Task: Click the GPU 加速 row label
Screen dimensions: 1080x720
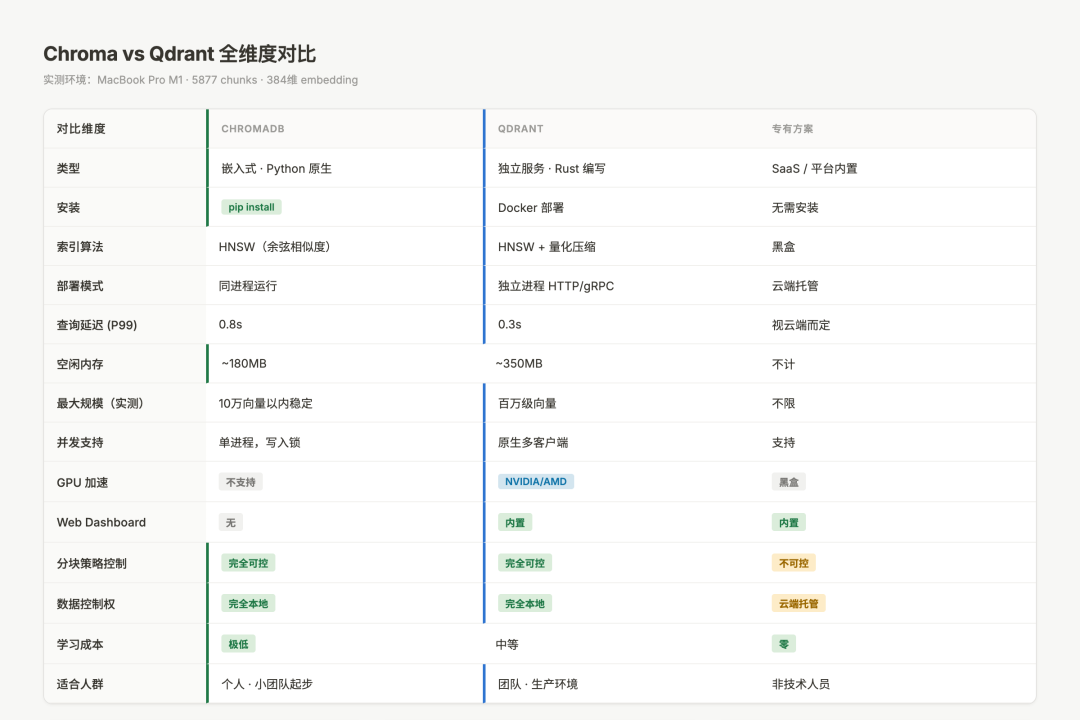Action: click(82, 482)
